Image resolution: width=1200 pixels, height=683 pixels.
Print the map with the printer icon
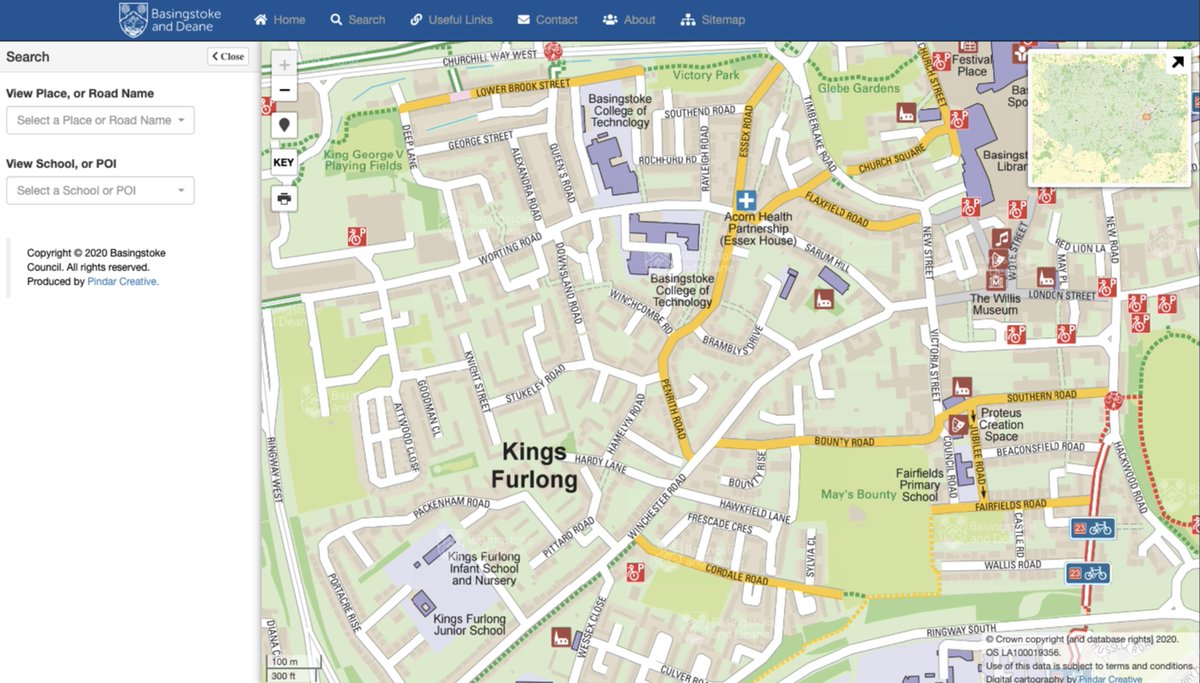click(285, 198)
